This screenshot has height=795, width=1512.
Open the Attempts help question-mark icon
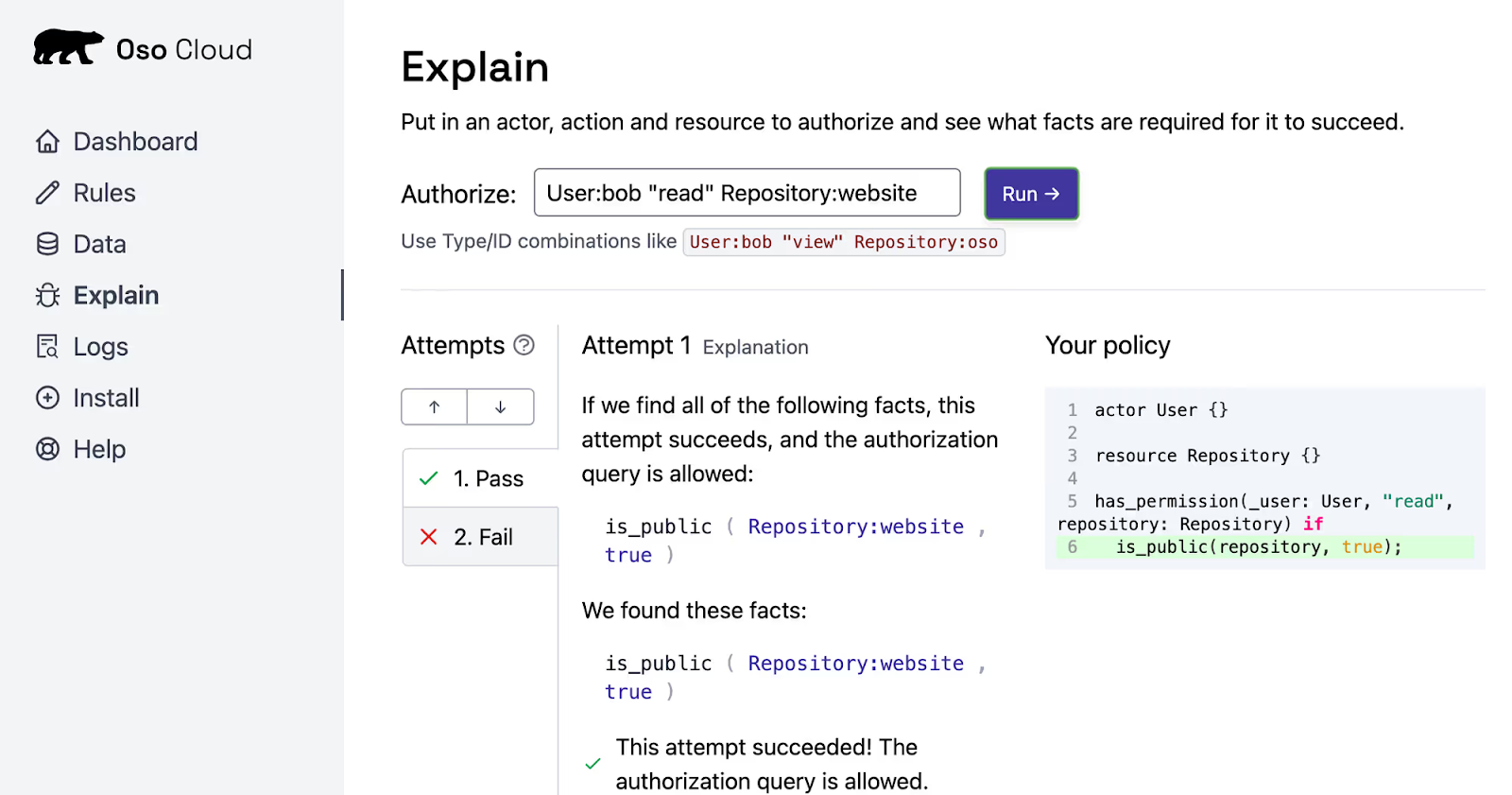point(524,345)
